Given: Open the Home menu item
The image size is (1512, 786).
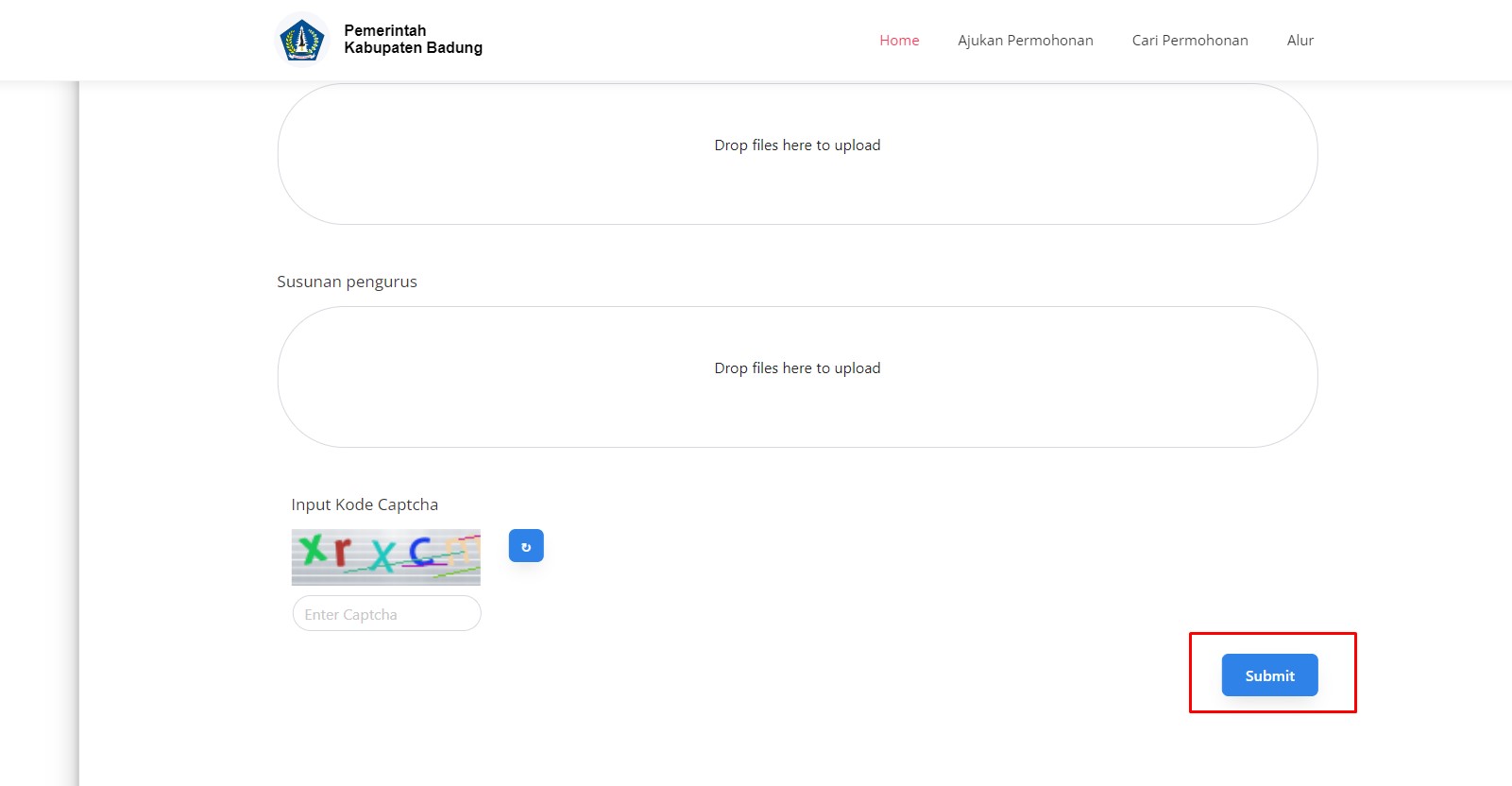Looking at the screenshot, I should point(899,40).
